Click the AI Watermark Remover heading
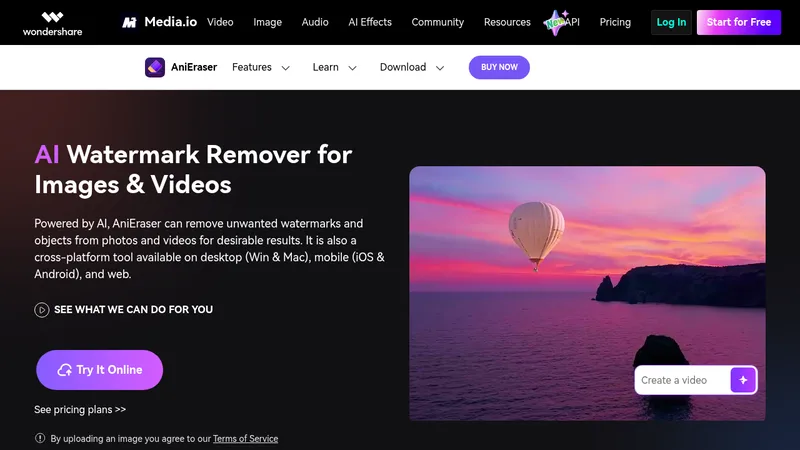 pyautogui.click(x=193, y=169)
